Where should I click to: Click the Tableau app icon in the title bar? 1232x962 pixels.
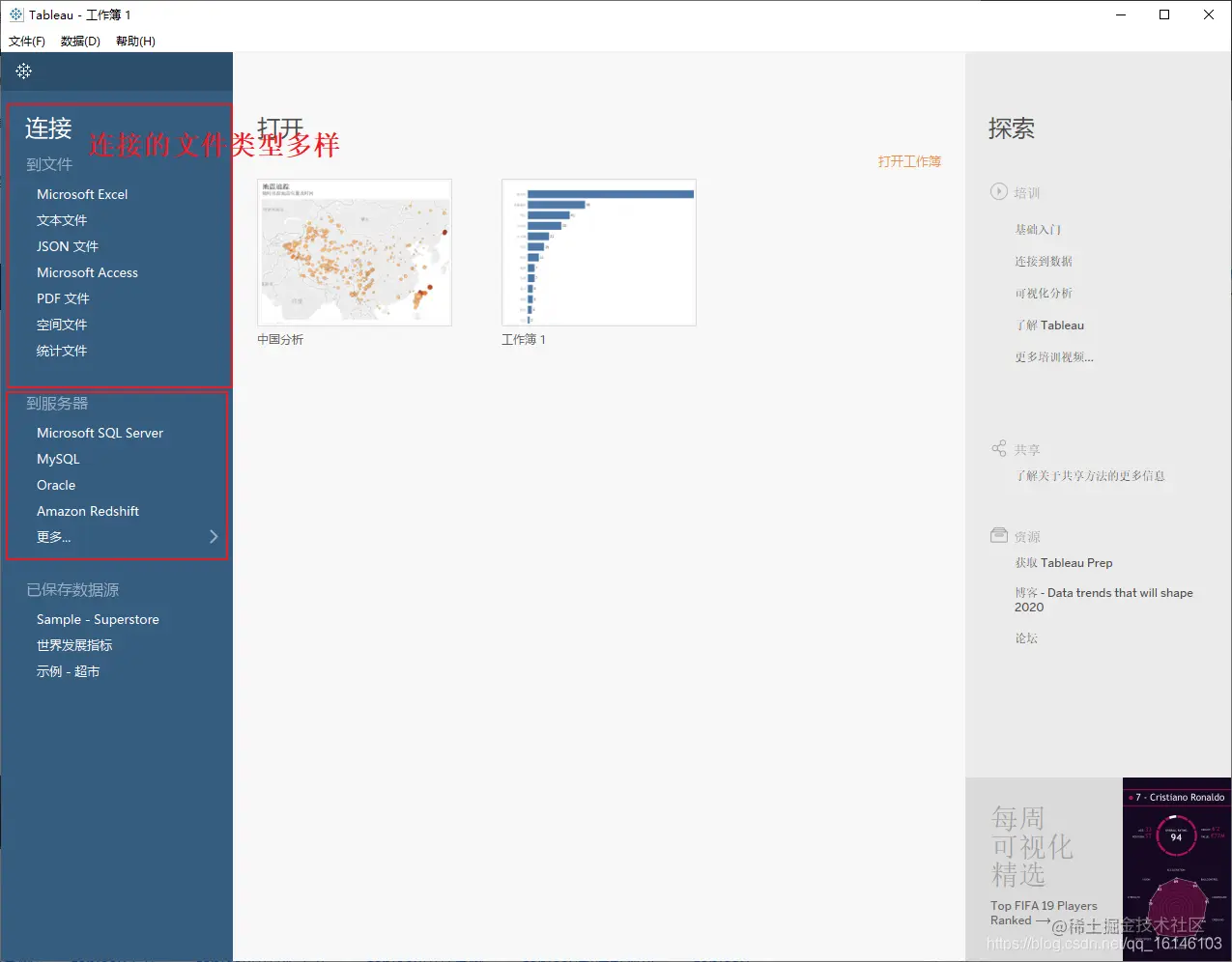tap(16, 14)
